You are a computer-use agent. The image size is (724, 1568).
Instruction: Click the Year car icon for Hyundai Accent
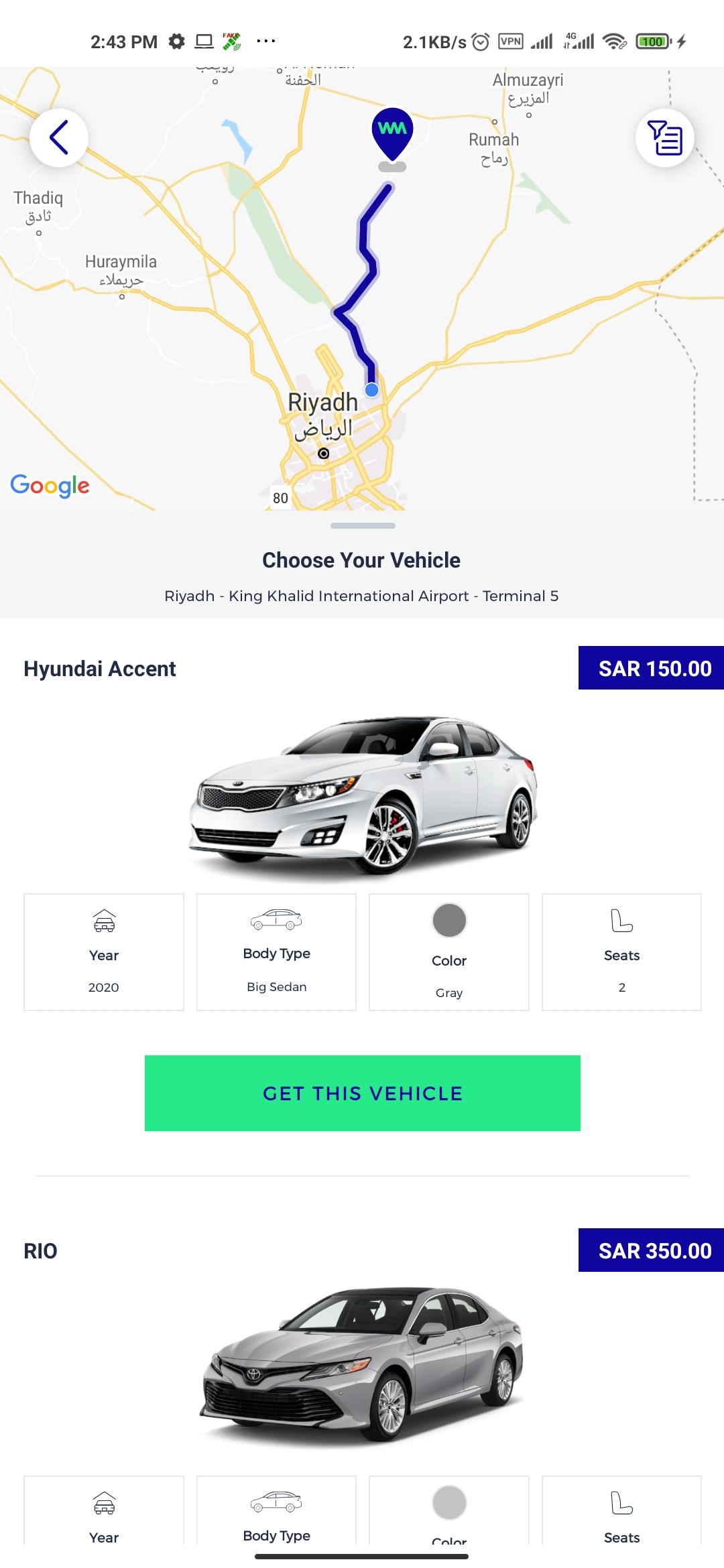tap(104, 921)
